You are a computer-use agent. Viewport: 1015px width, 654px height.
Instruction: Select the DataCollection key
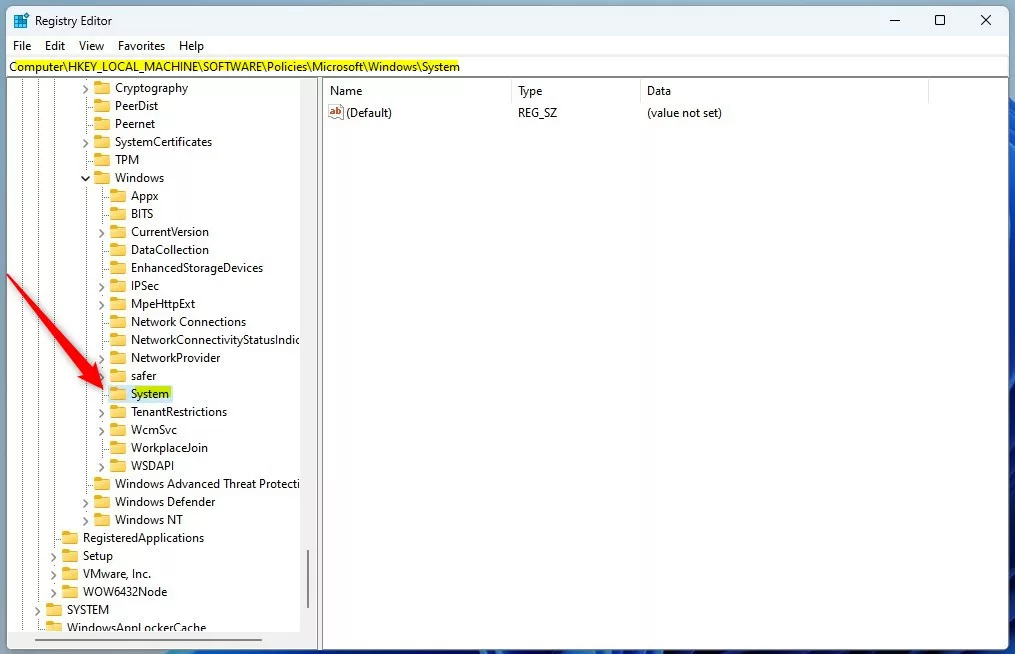(169, 250)
